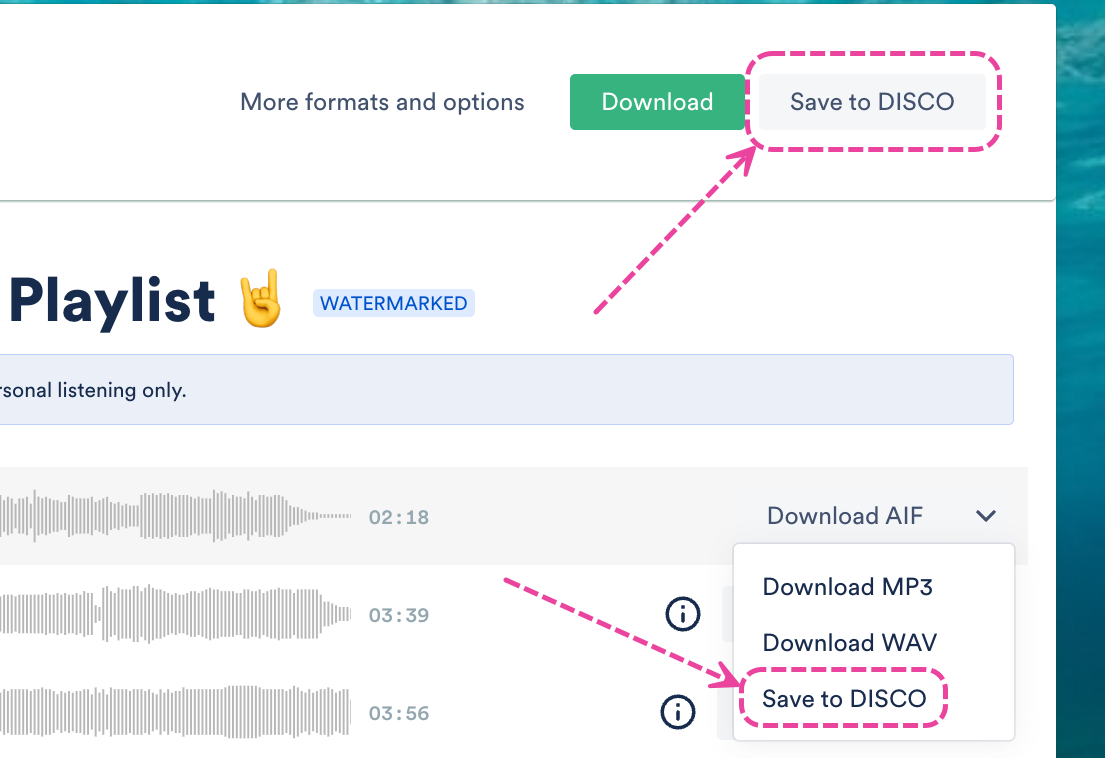Open More formats and options
This screenshot has height=758, width=1105.
pyautogui.click(x=382, y=102)
